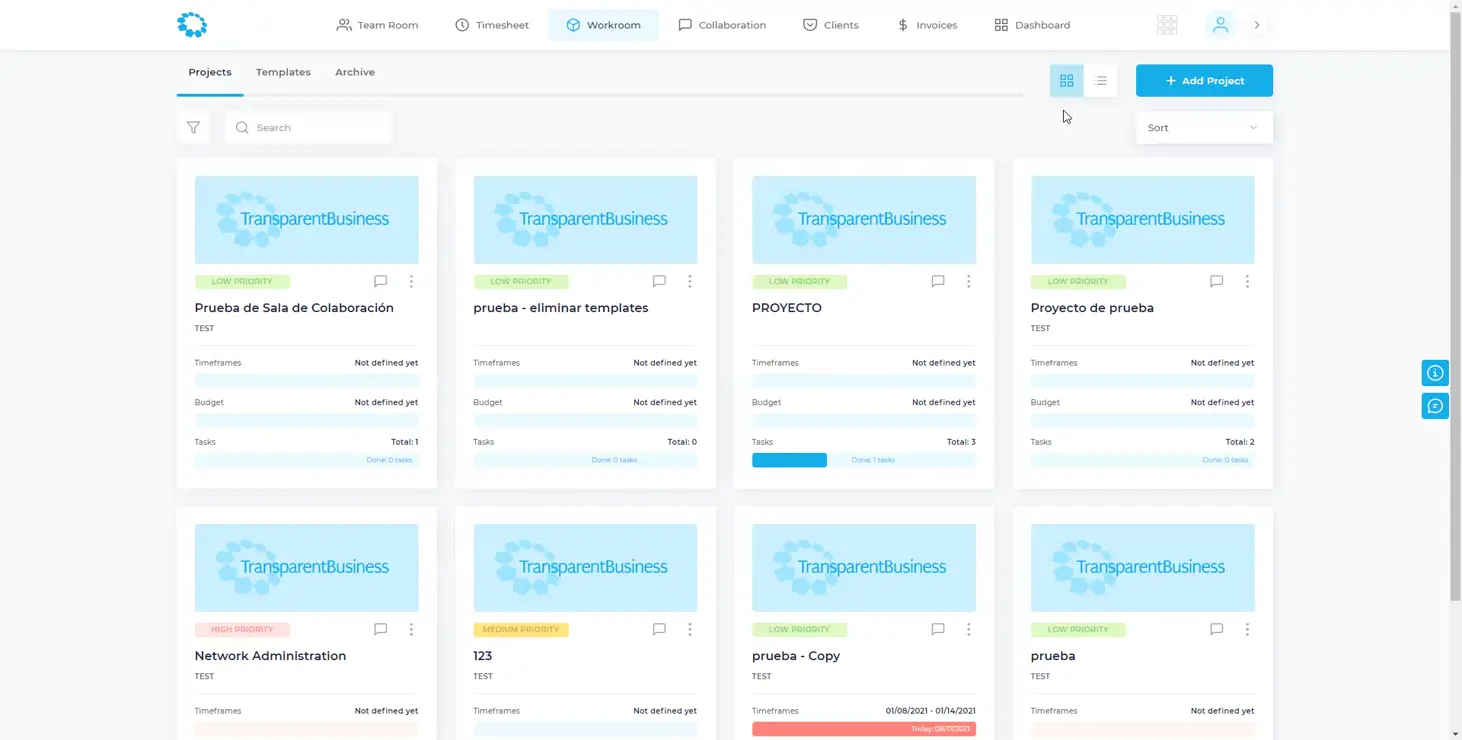
Task: Switch to the Templates tab
Action: pyautogui.click(x=283, y=72)
